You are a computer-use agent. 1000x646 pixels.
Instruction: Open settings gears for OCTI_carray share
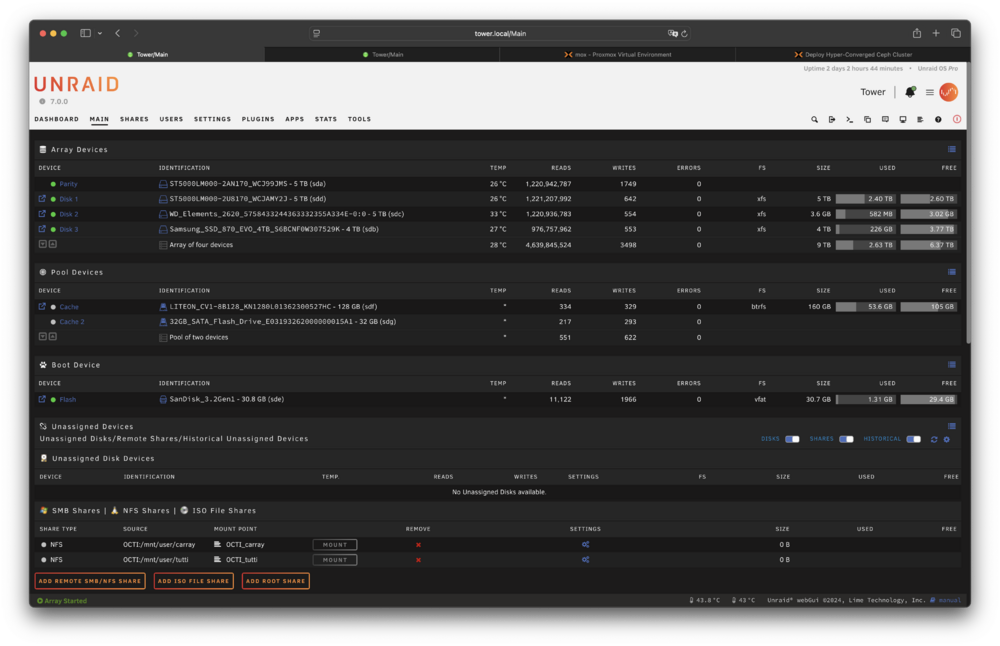pos(585,545)
